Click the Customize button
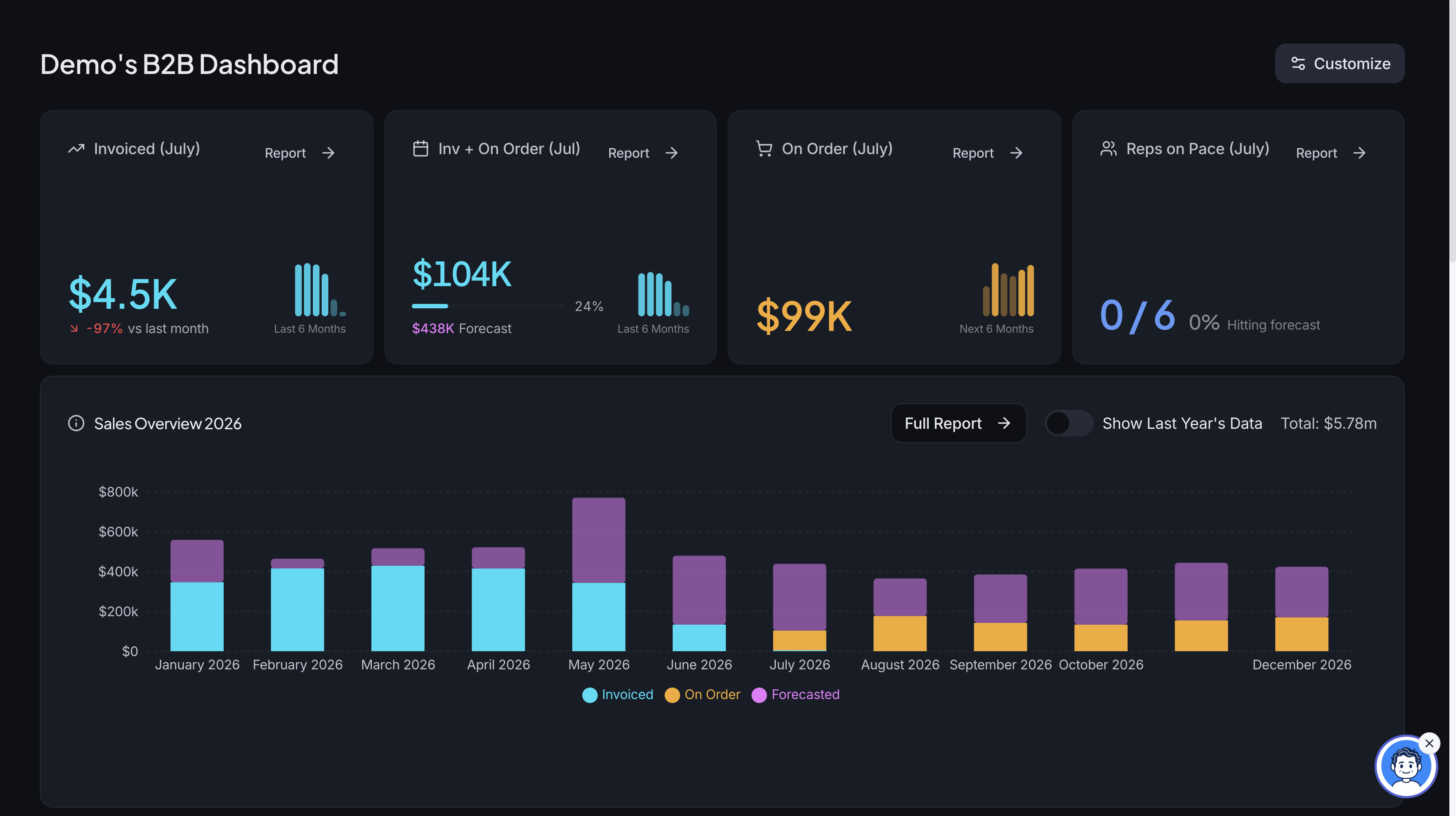This screenshot has width=1456, height=816. click(1339, 63)
